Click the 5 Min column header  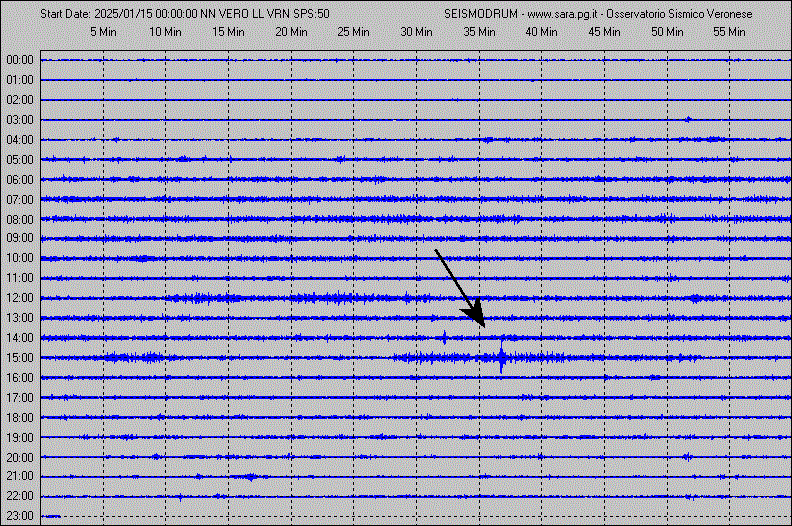[103, 32]
